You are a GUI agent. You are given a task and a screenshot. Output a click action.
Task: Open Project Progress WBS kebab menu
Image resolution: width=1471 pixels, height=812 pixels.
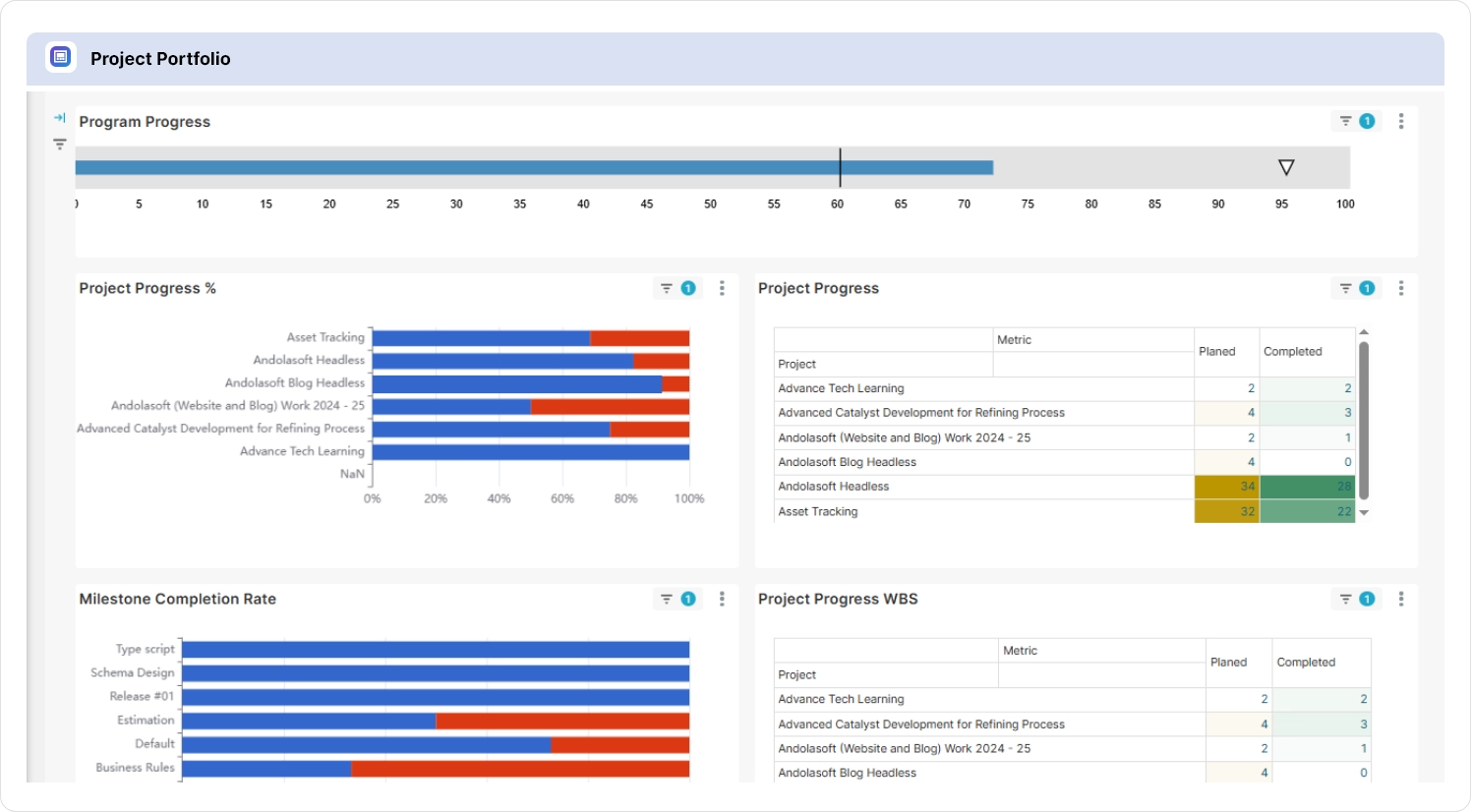pyautogui.click(x=1401, y=599)
